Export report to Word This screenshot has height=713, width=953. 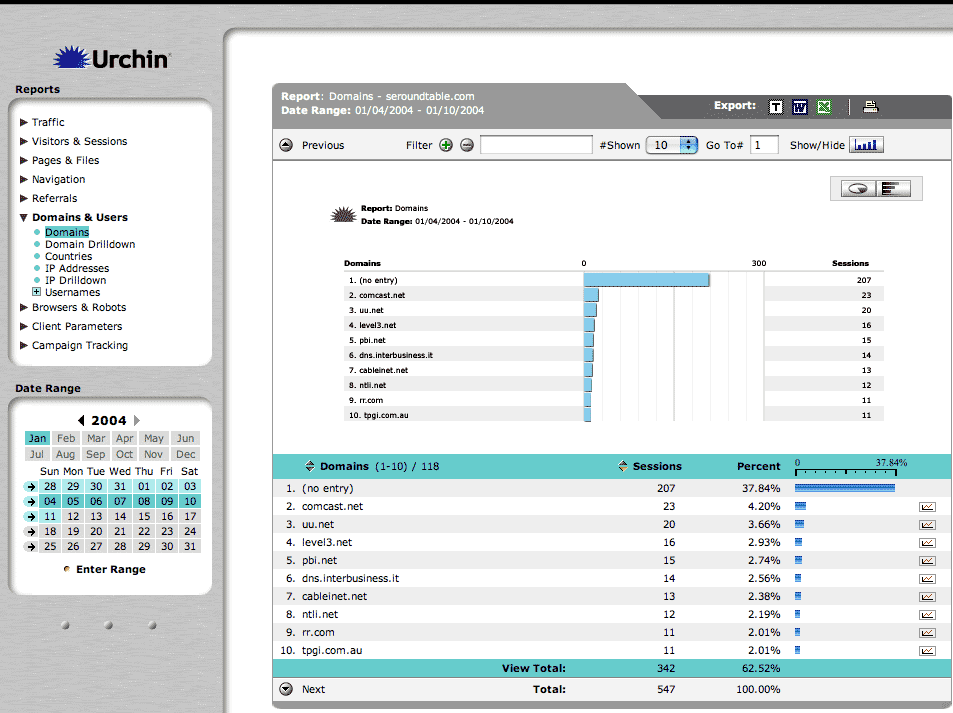click(800, 107)
